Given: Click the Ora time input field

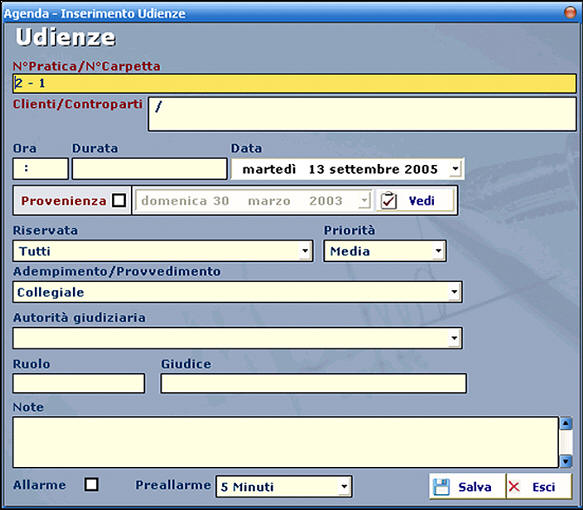Looking at the screenshot, I should (41, 169).
